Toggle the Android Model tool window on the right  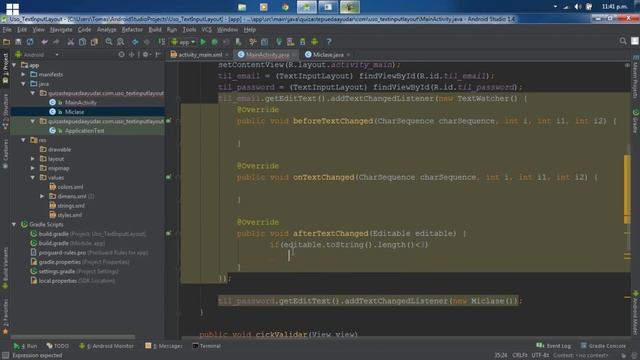pyautogui.click(x=636, y=312)
